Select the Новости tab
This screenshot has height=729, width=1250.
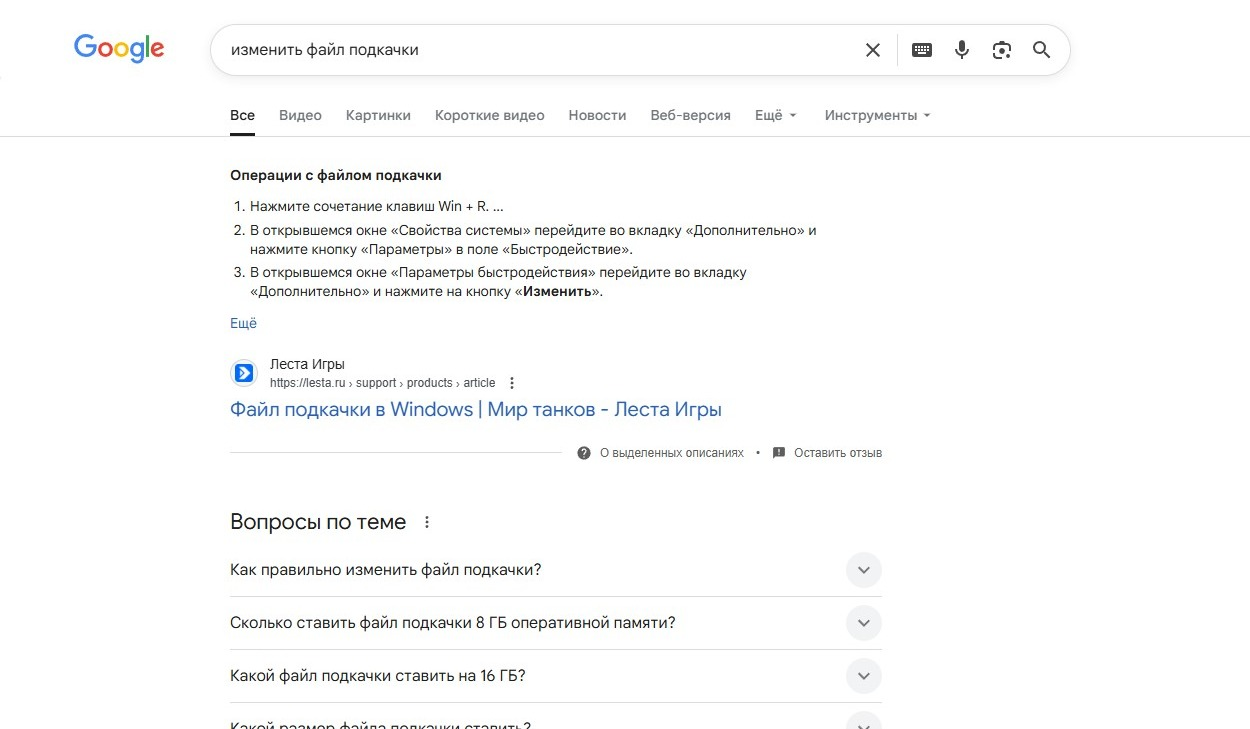tap(597, 115)
